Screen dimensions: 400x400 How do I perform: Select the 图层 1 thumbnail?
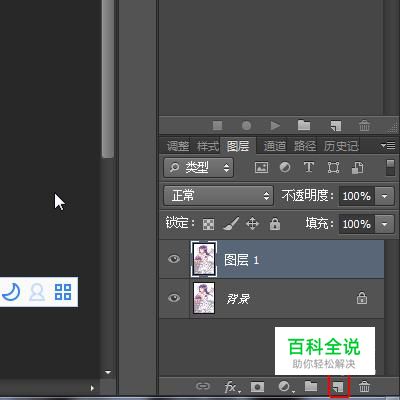[x=204, y=259]
